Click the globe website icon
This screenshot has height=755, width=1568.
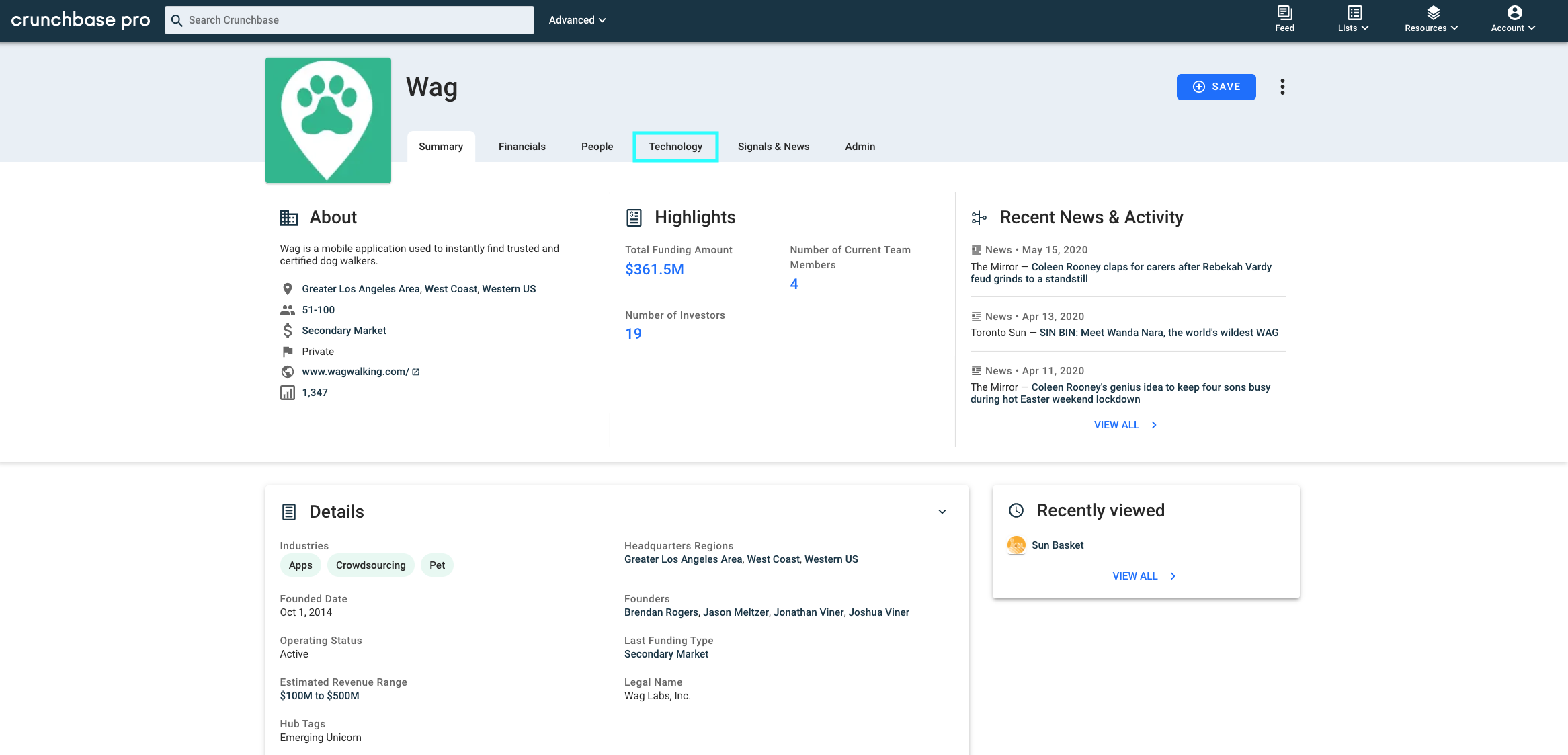pos(288,372)
